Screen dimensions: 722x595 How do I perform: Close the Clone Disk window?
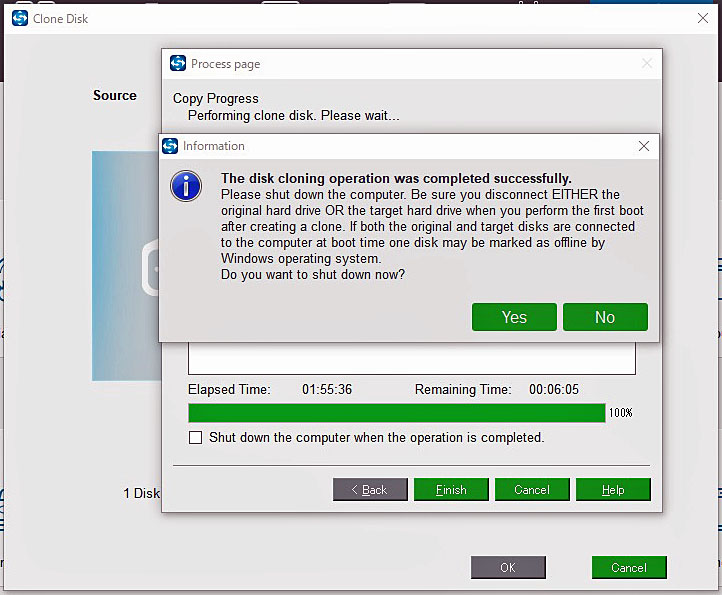(703, 18)
